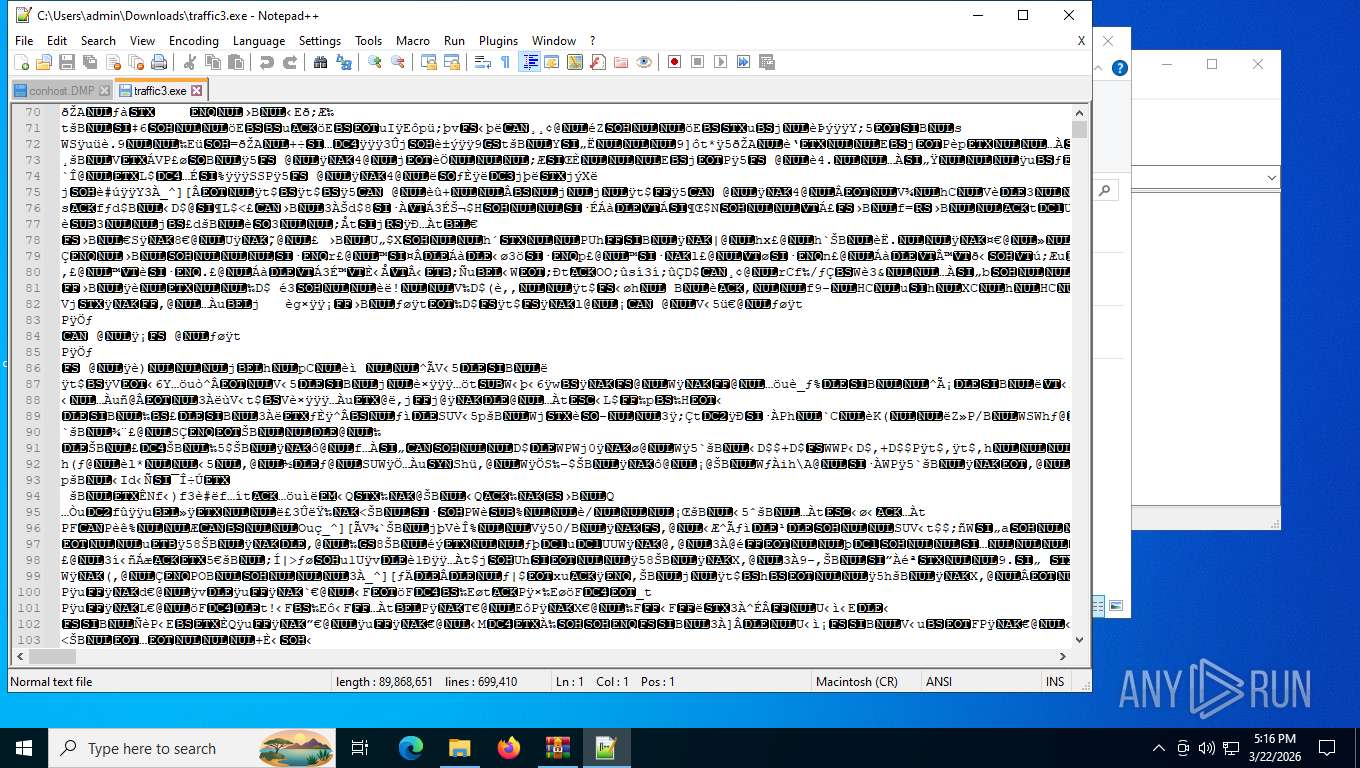Open the Plugins menu

coord(498,41)
